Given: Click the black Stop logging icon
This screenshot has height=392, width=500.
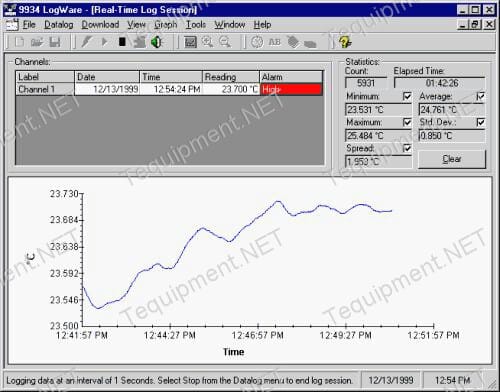Looking at the screenshot, I should point(122,42).
